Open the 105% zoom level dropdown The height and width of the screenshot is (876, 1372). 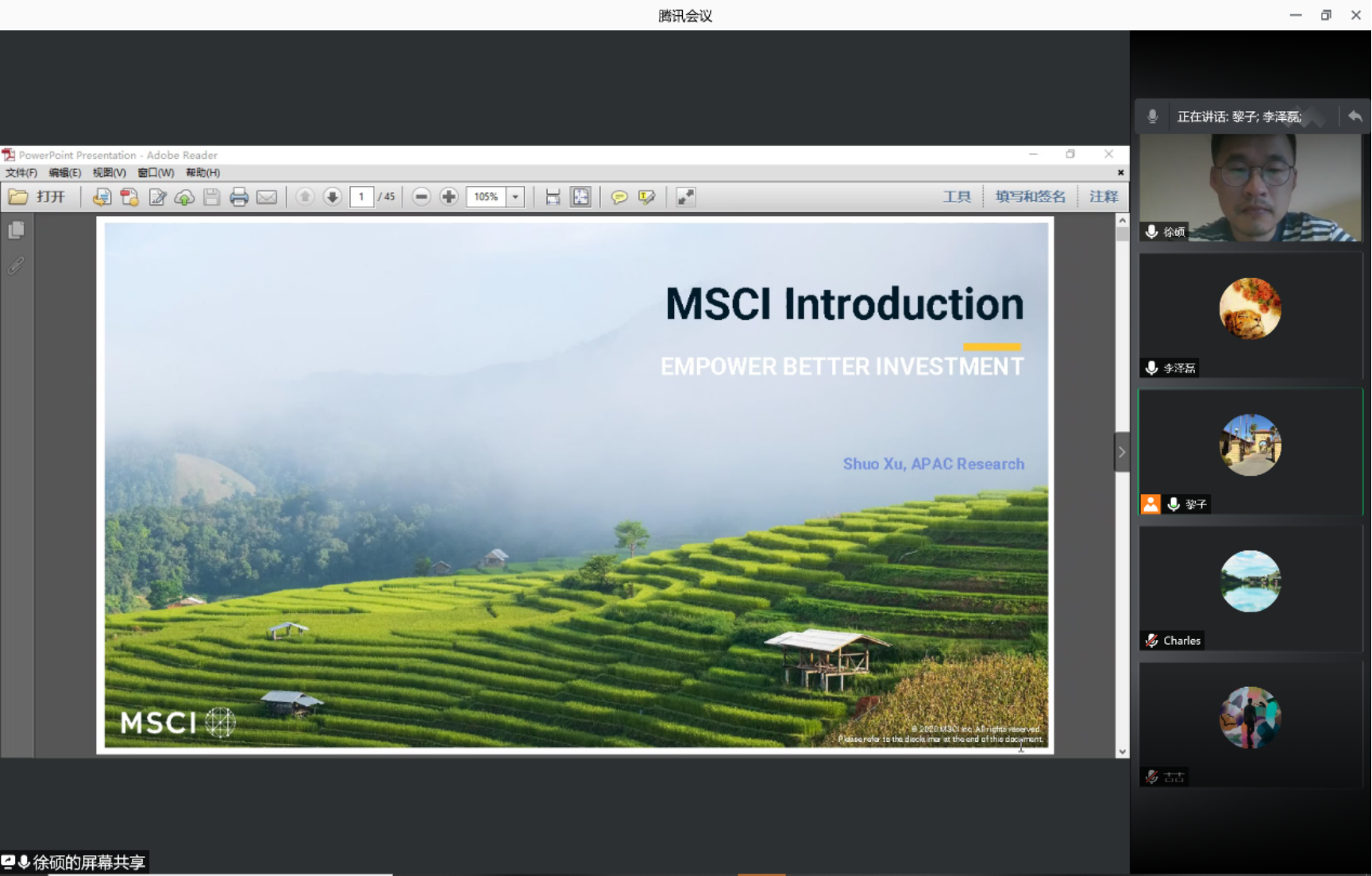[x=516, y=197]
